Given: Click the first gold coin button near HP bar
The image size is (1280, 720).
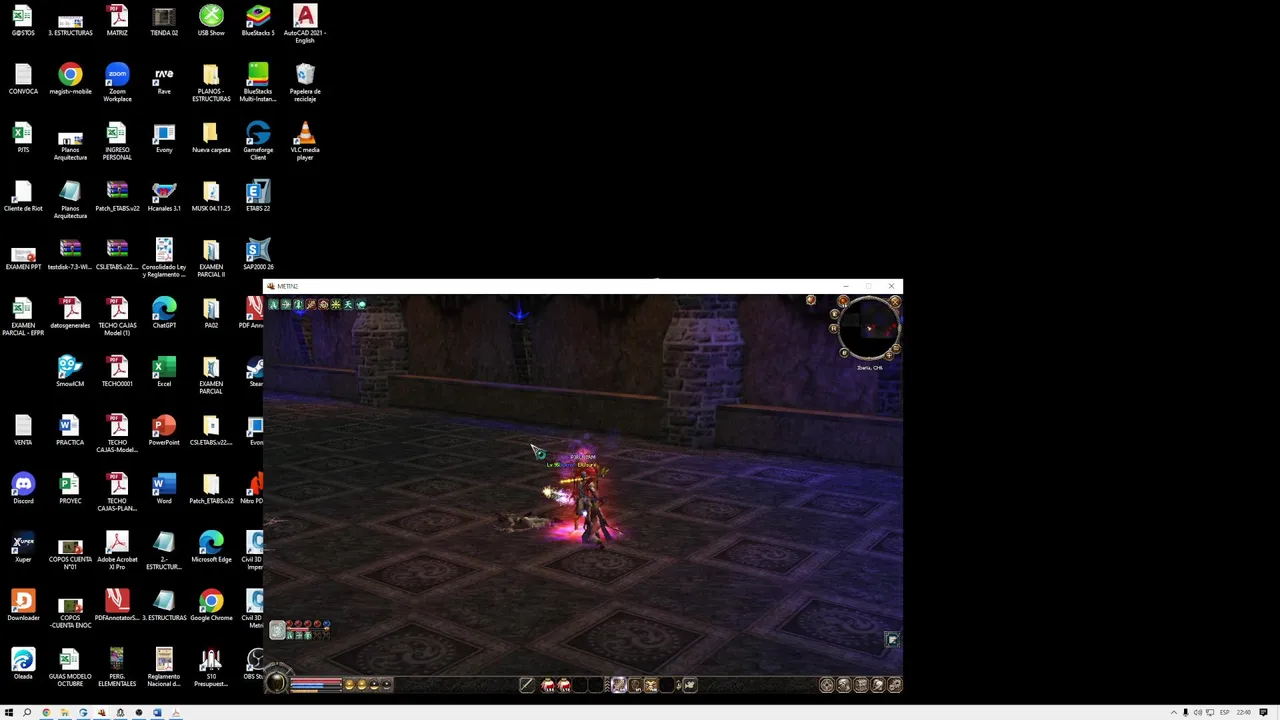Looking at the screenshot, I should click(349, 685).
